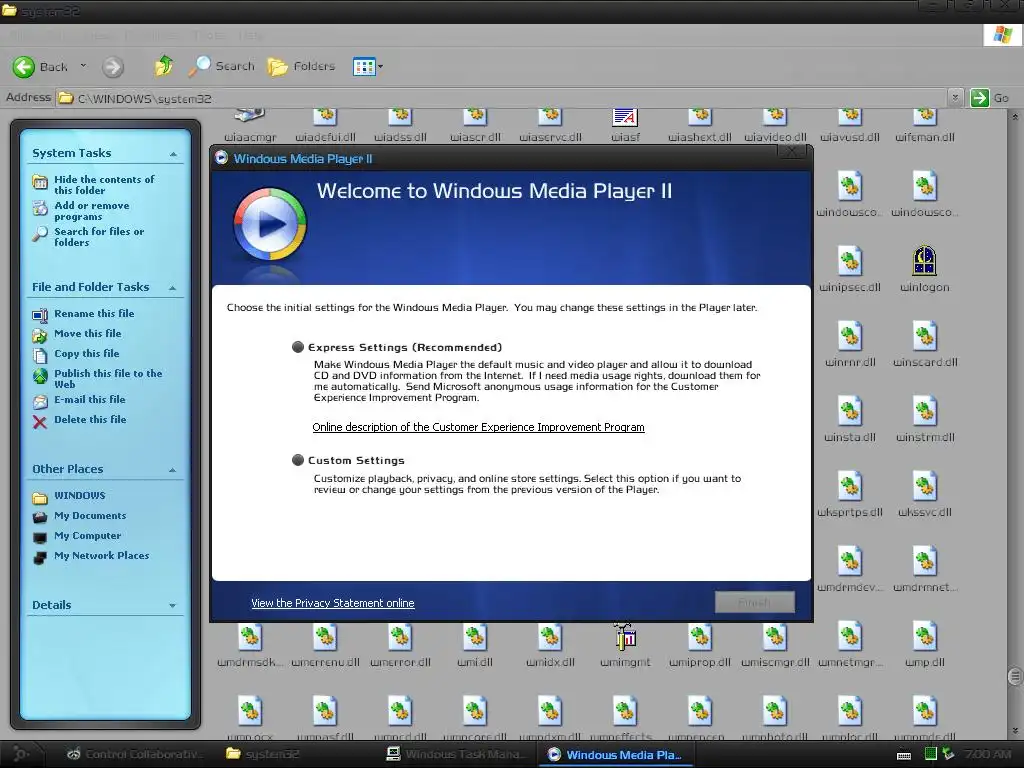Select the winlogon application icon

point(925,261)
